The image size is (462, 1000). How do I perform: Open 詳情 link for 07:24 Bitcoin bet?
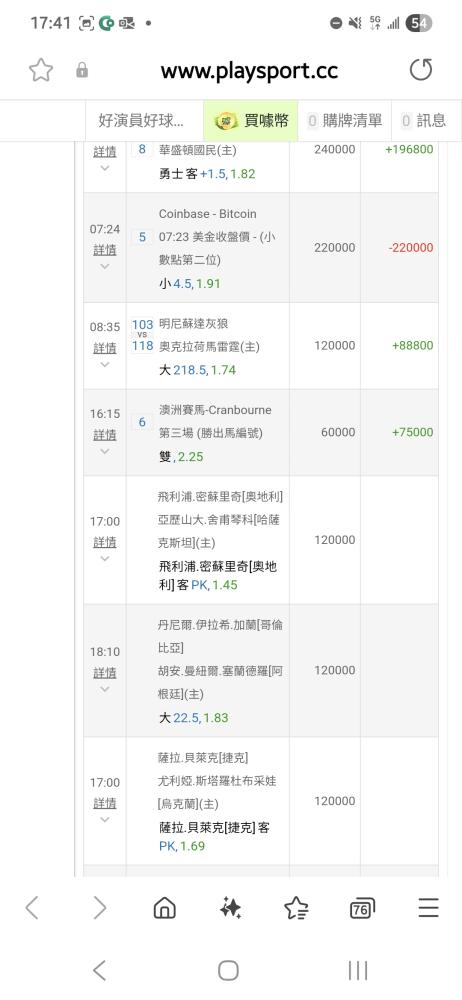click(105, 249)
